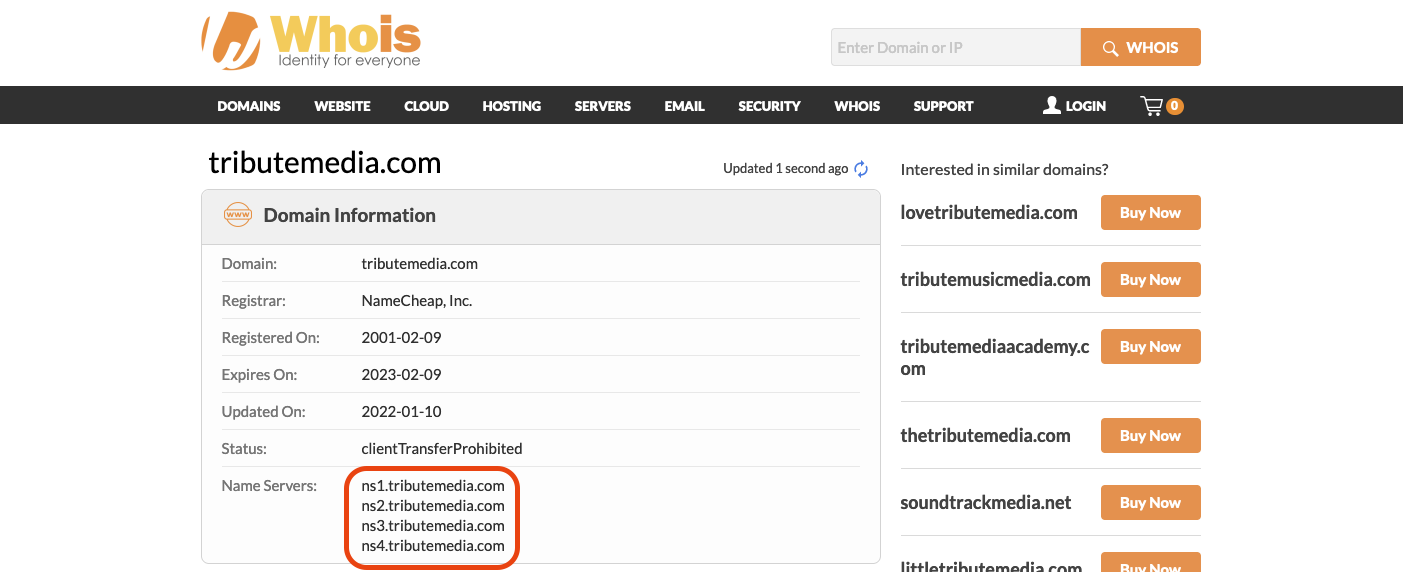Select the Expires On date 2023-02-09

(x=401, y=374)
